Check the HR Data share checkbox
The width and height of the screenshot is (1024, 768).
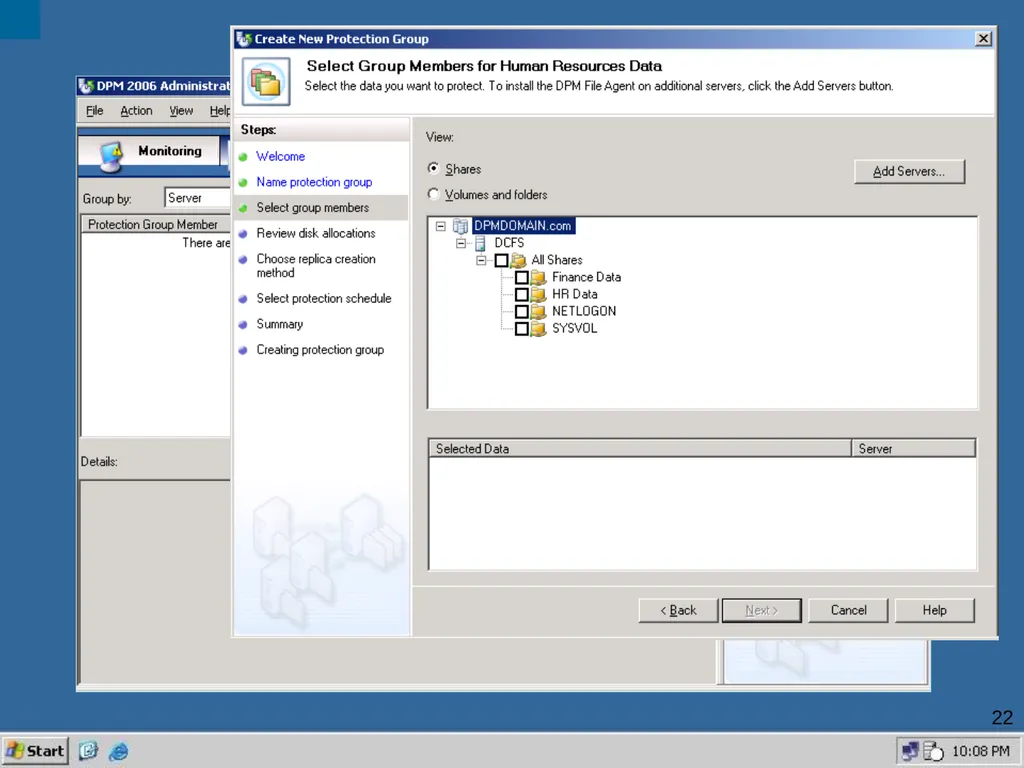tap(521, 295)
